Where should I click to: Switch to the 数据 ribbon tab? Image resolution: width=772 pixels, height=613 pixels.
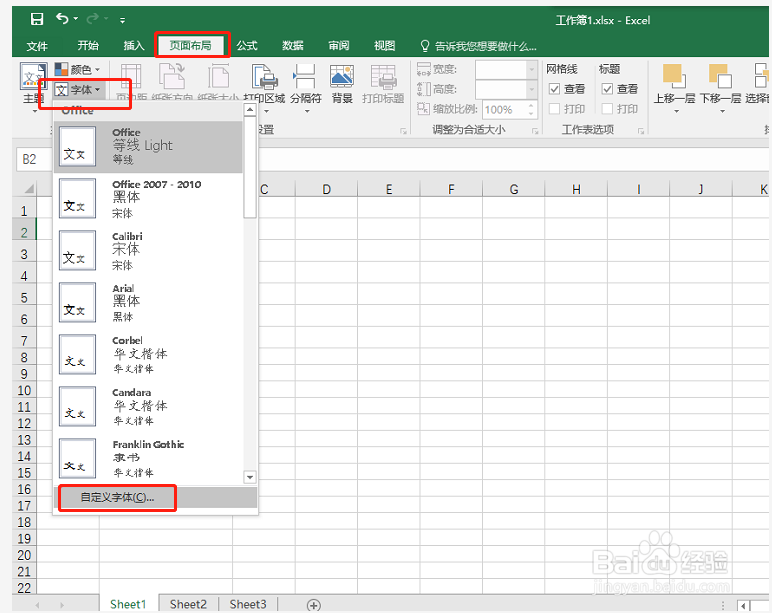pos(293,46)
